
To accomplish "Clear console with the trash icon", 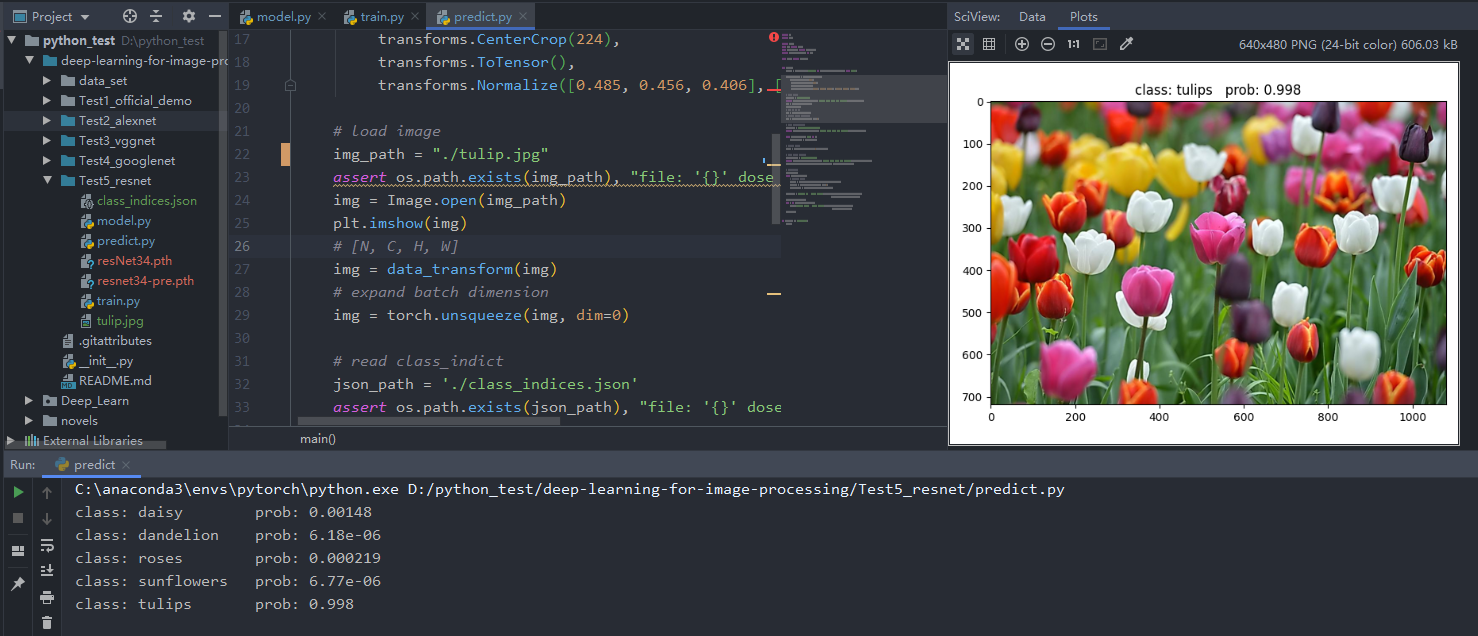I will coord(47,623).
